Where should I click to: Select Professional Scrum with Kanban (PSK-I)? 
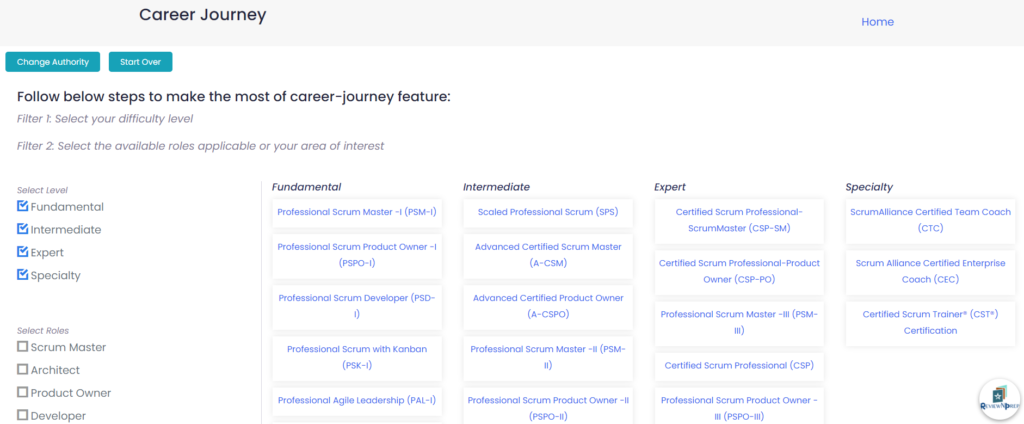(357, 357)
